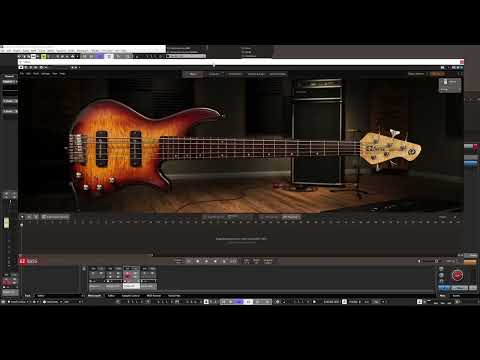The image size is (480, 360).
Task: Click the bridge pickup on the bass
Action: (102, 149)
